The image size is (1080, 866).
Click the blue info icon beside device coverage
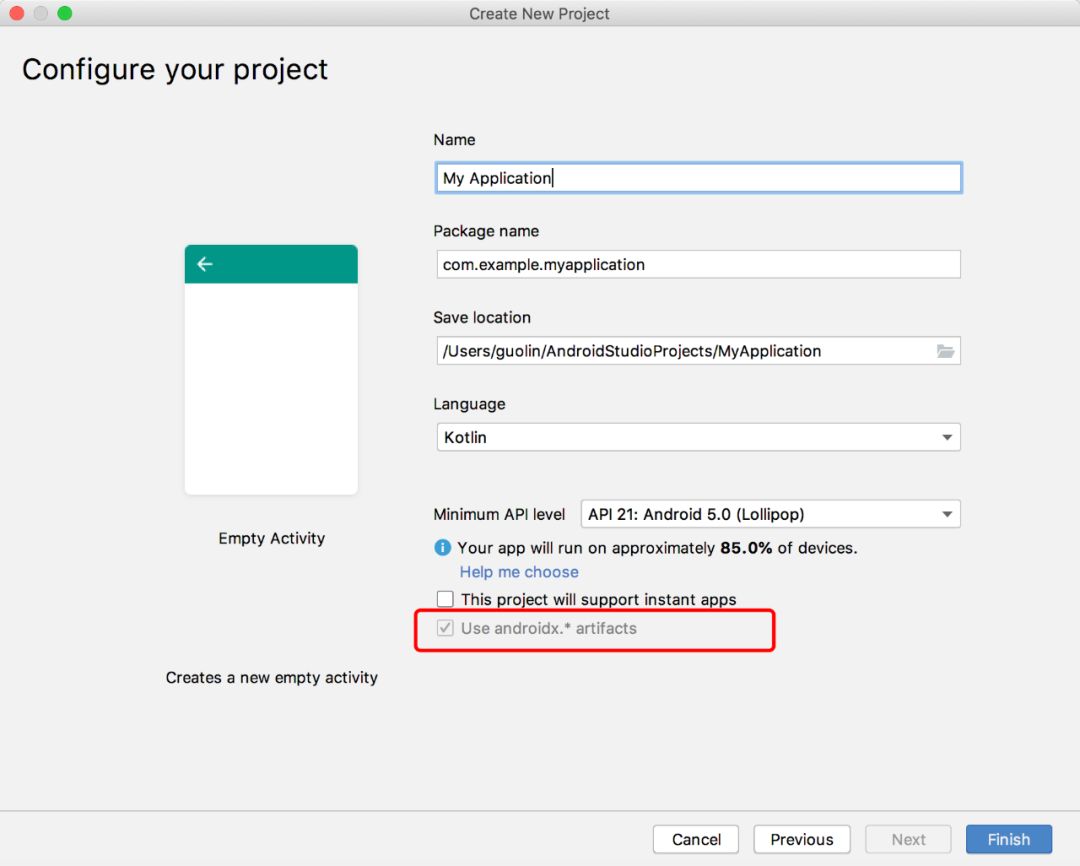click(442, 548)
